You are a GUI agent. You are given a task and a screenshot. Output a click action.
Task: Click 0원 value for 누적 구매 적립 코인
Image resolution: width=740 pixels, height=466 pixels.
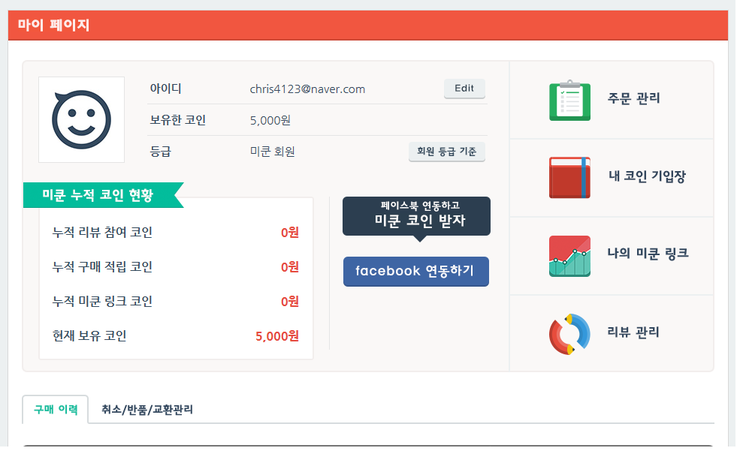pos(290,267)
